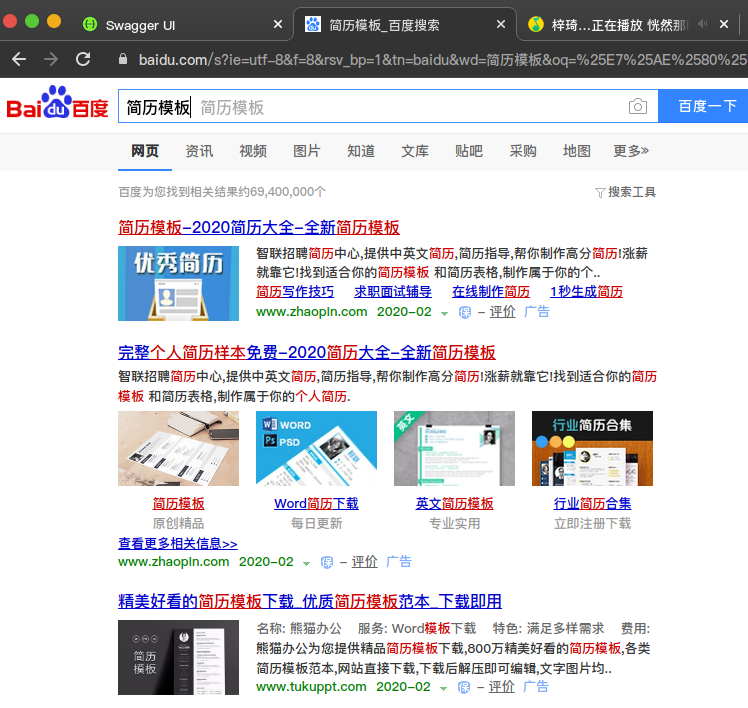Viewport: 748px width, 708px height.
Task: Open the 英文简历模板 link
Action: pyautogui.click(x=454, y=503)
